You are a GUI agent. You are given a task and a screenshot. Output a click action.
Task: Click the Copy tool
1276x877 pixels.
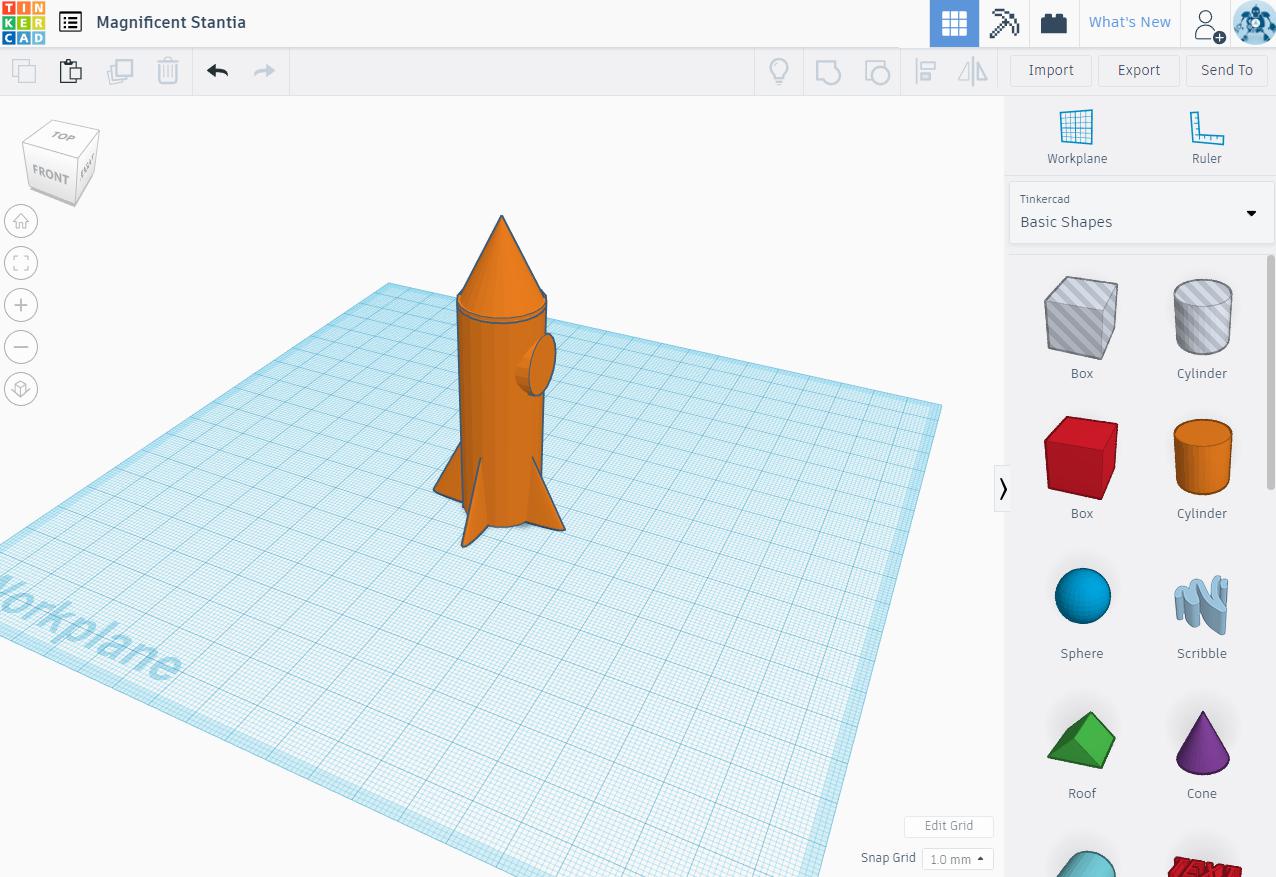click(24, 71)
